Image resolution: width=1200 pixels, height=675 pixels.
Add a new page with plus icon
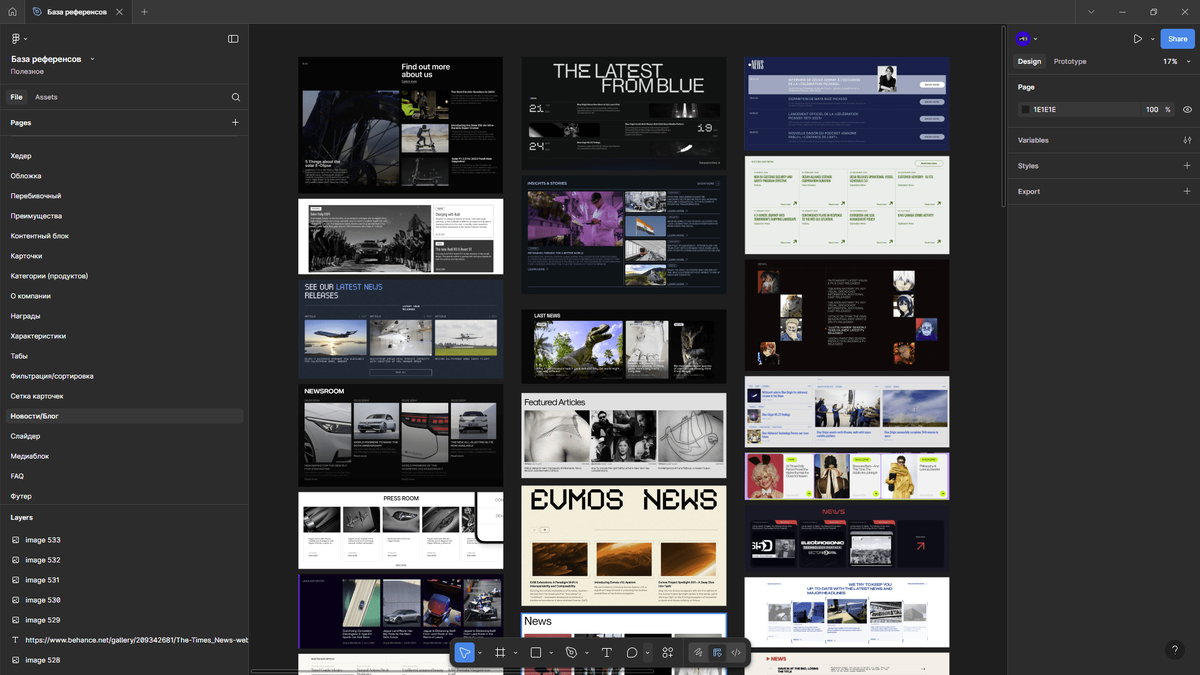pyautogui.click(x=236, y=123)
